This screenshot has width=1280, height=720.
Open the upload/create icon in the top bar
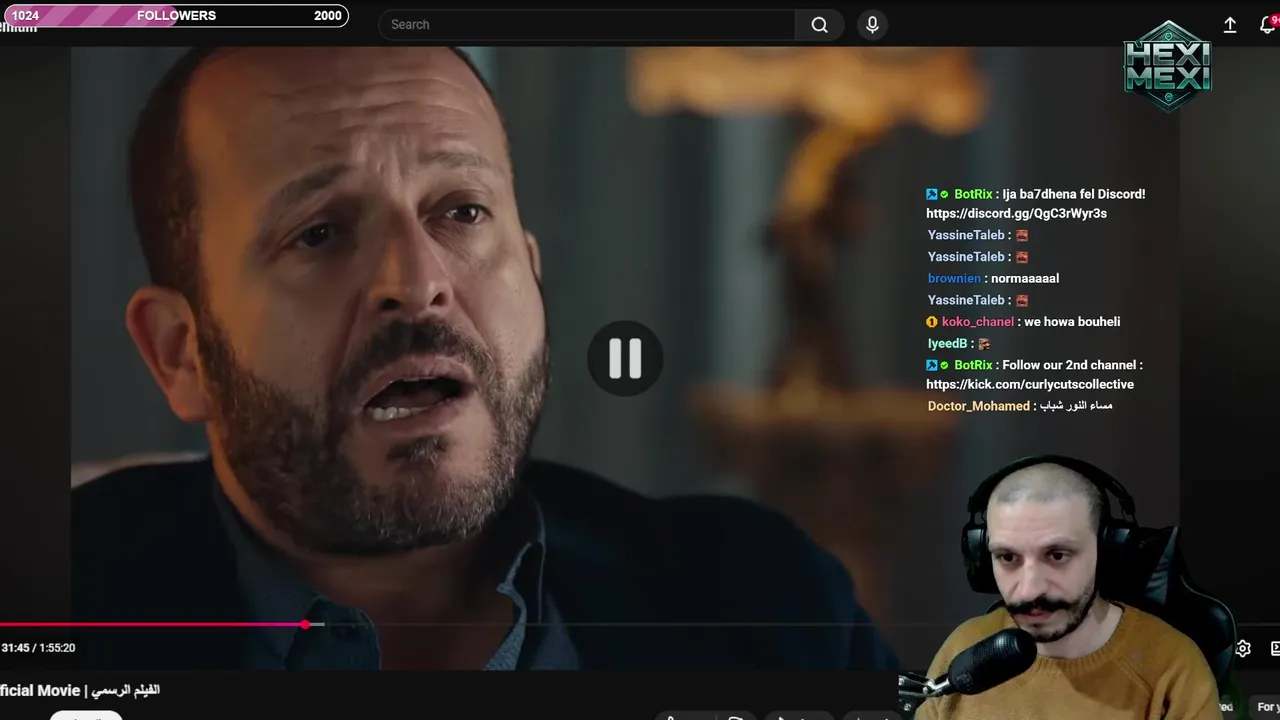pyautogui.click(x=1230, y=25)
